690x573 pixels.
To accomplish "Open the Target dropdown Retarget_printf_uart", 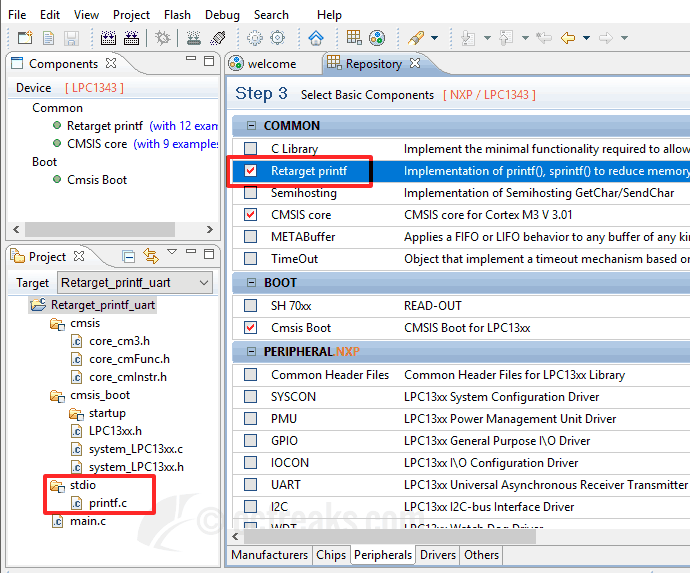I will (x=135, y=283).
